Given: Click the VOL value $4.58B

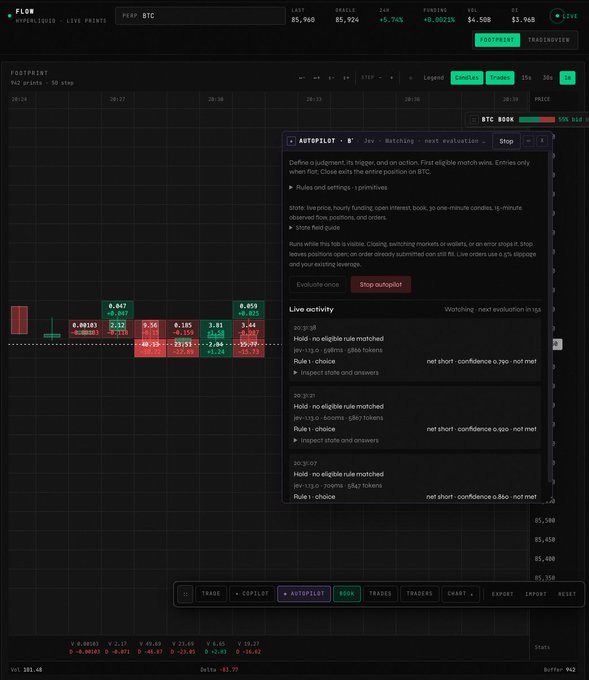Looking at the screenshot, I should (479, 20).
